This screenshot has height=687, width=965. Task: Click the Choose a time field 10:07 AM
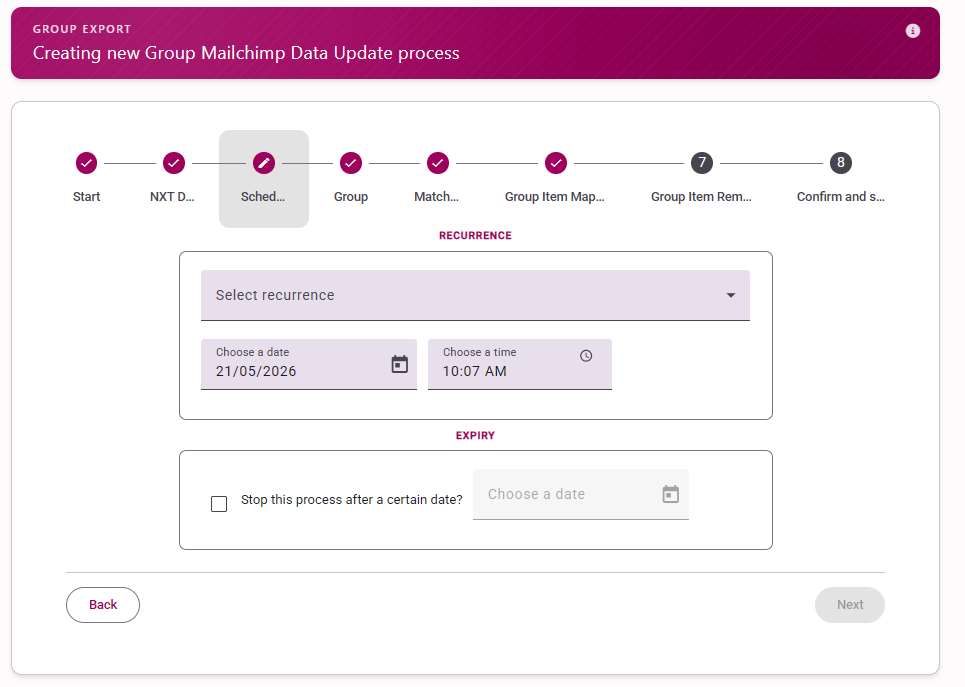520,364
